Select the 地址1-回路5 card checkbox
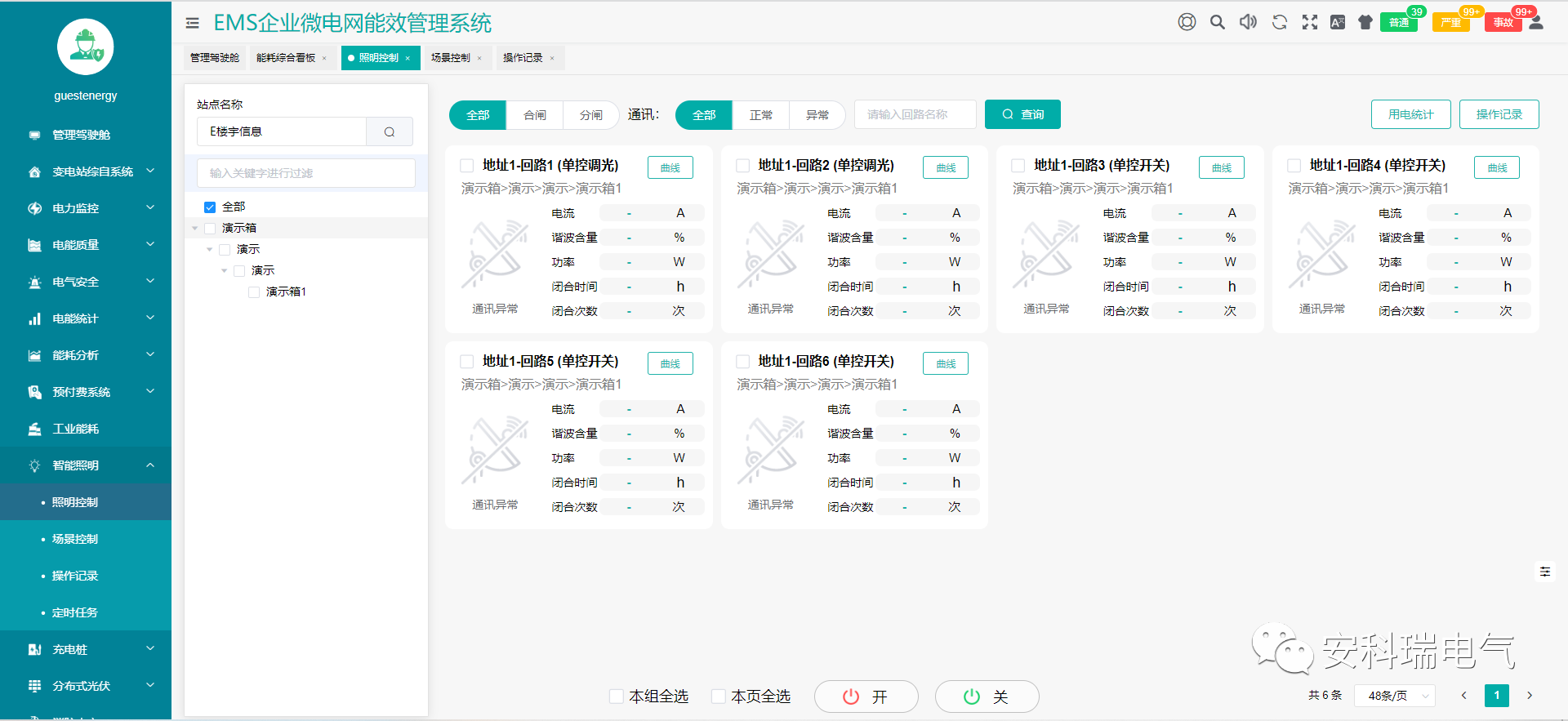This screenshot has width=1568, height=721. click(x=467, y=362)
